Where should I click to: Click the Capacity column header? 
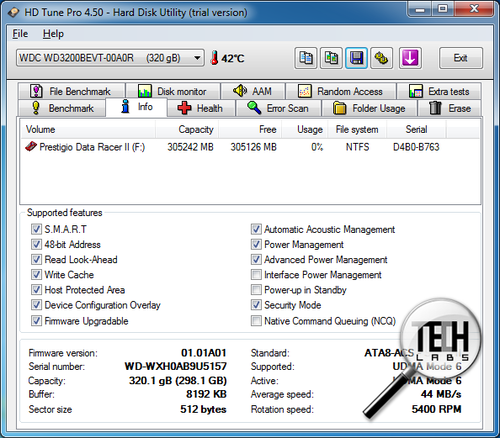[187, 129]
